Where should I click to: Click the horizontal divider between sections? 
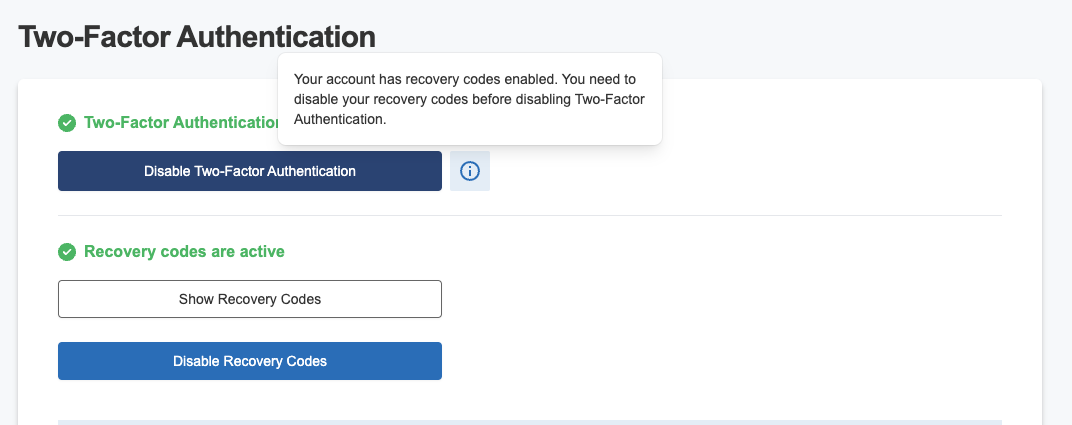[530, 216]
